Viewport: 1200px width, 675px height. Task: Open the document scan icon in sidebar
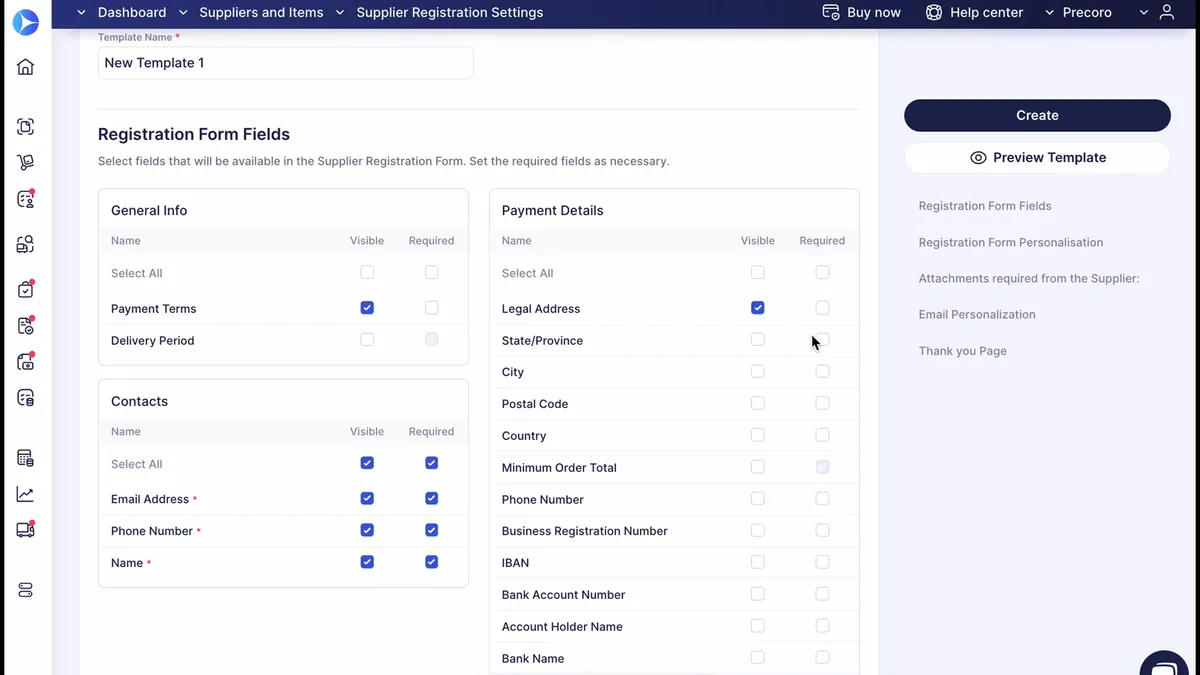tap(26, 127)
